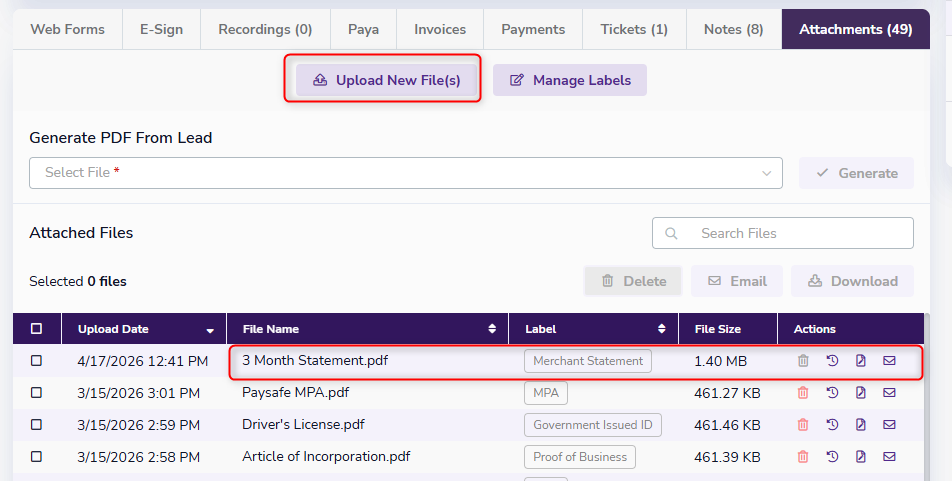Show history for Paysafe MPA.pdf

pyautogui.click(x=832, y=393)
